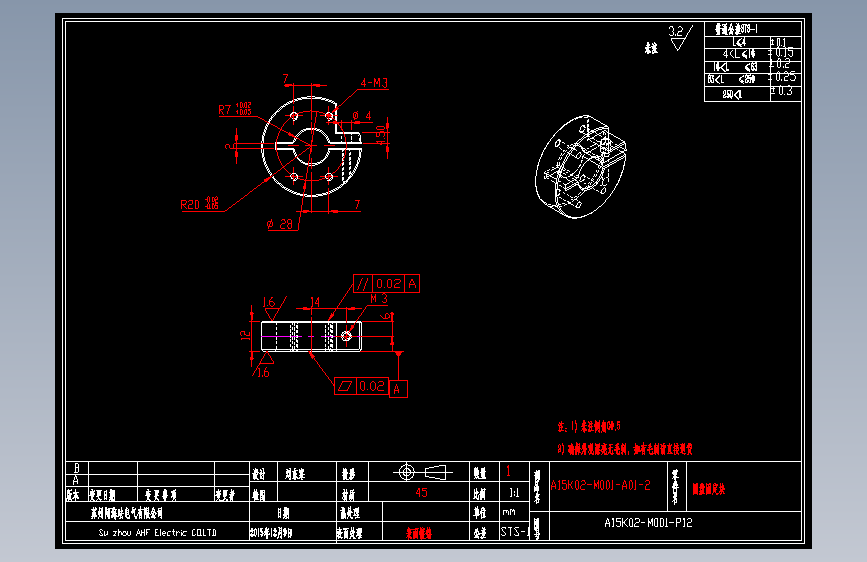The height and width of the screenshot is (562, 867).
Task: Click the R7 radius dimension
Action: 234,109
